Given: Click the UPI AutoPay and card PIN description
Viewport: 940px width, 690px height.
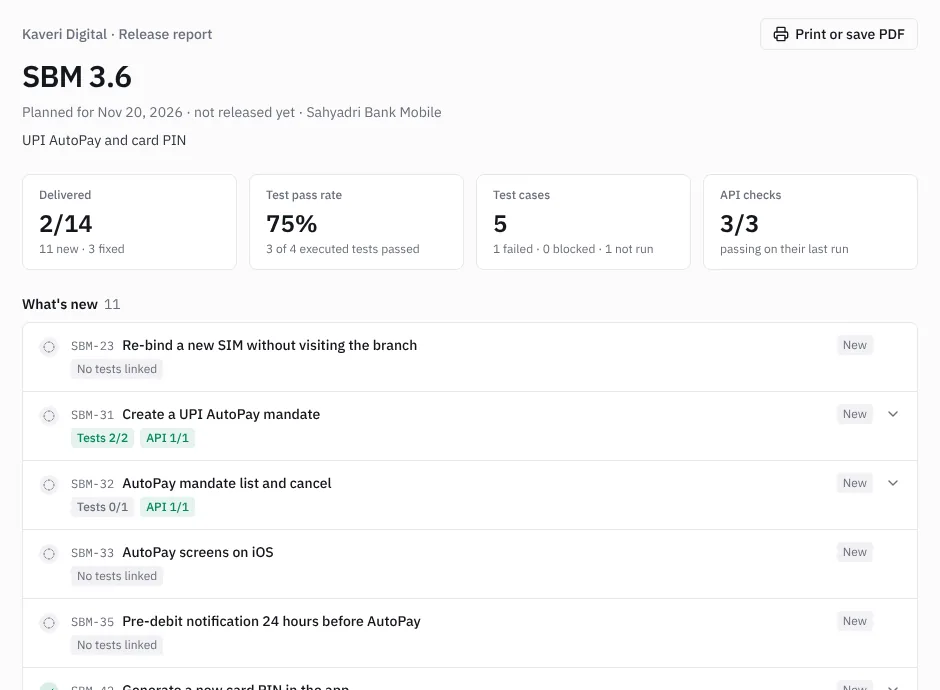Looking at the screenshot, I should 104,140.
